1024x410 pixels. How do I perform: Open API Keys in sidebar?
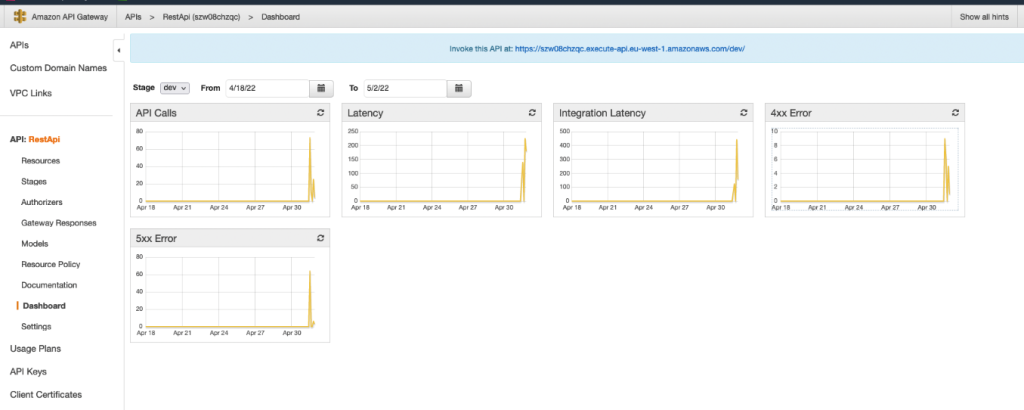tap(28, 371)
